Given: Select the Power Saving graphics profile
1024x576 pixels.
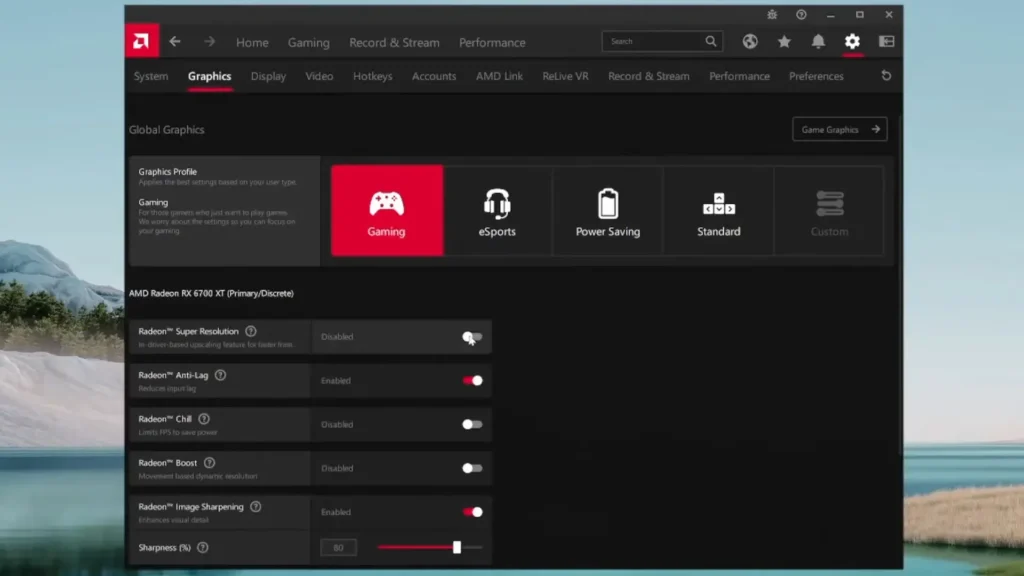Looking at the screenshot, I should tap(608, 210).
